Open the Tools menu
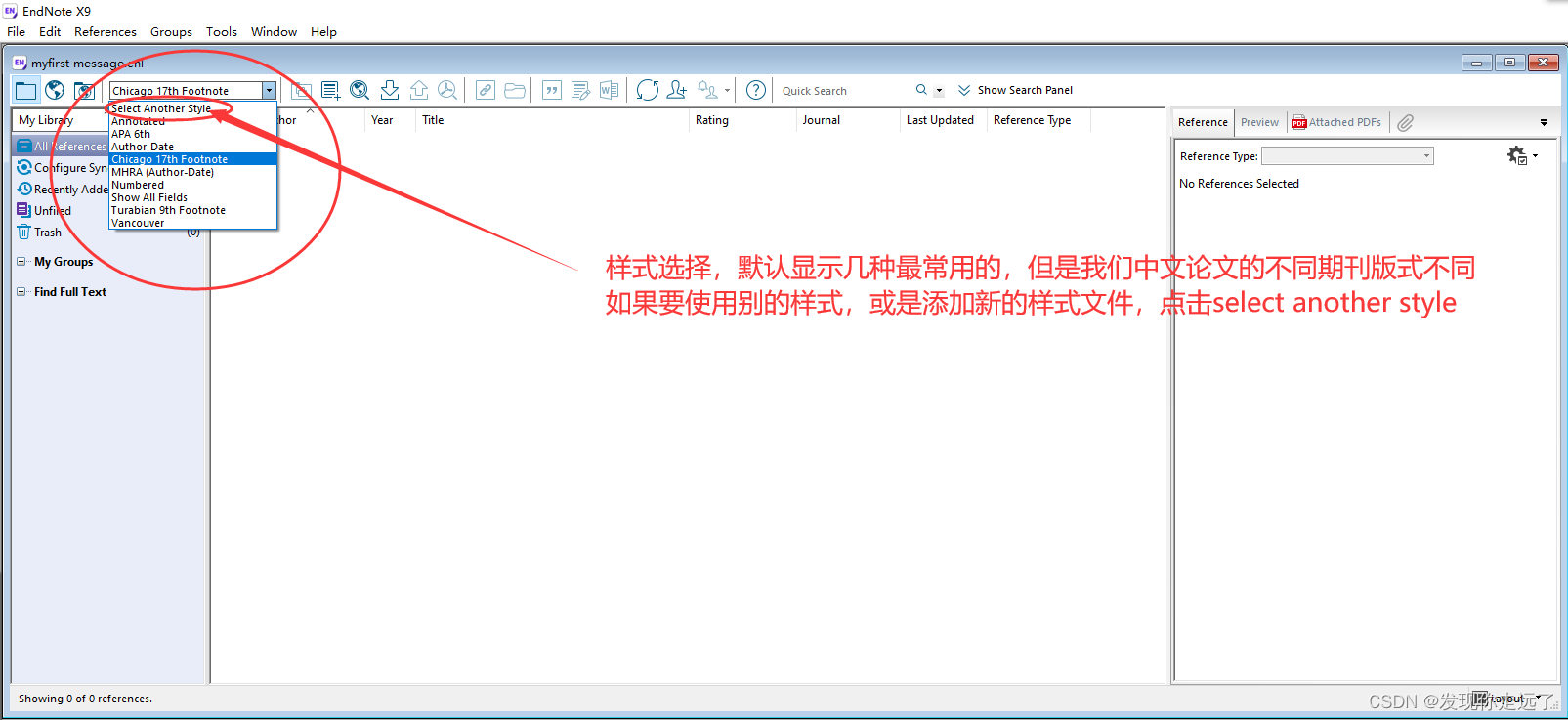The width and height of the screenshot is (1568, 720). [x=222, y=32]
